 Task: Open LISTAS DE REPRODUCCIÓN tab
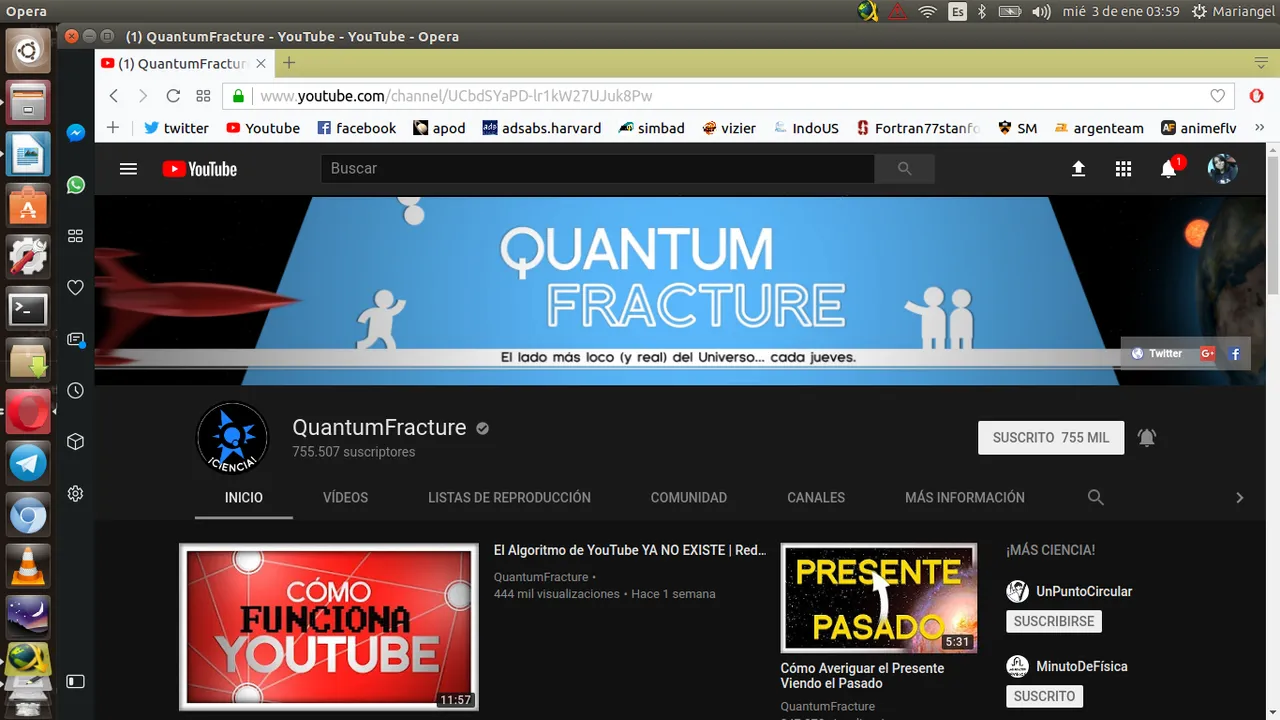pos(509,497)
